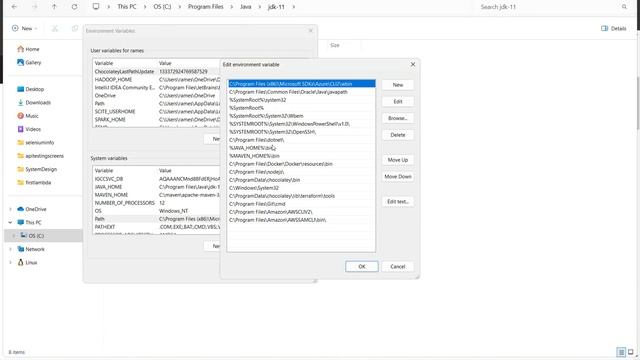
Task: Open the New dropdown in File Explorer
Action: (x=24, y=28)
